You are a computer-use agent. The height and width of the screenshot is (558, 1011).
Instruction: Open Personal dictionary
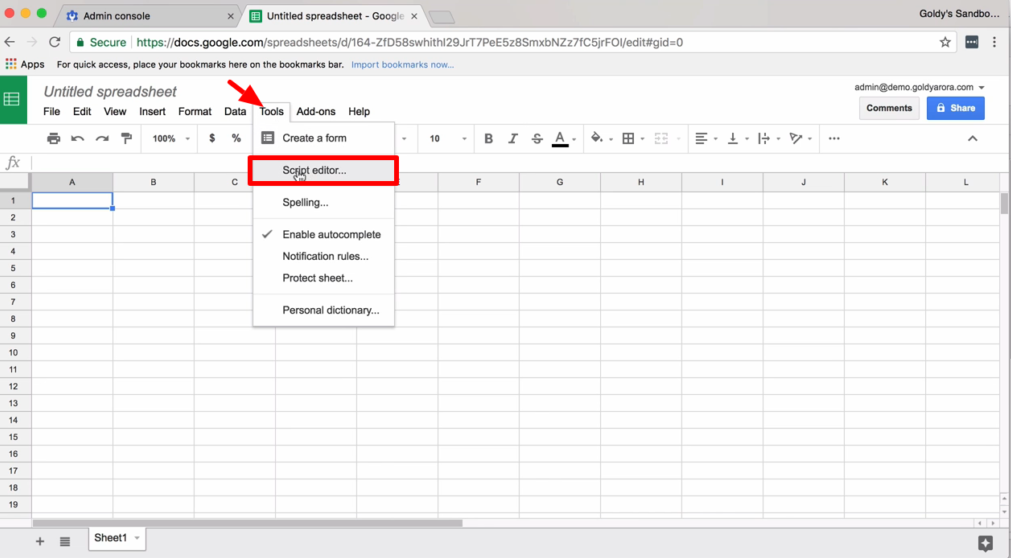tap(323, 310)
